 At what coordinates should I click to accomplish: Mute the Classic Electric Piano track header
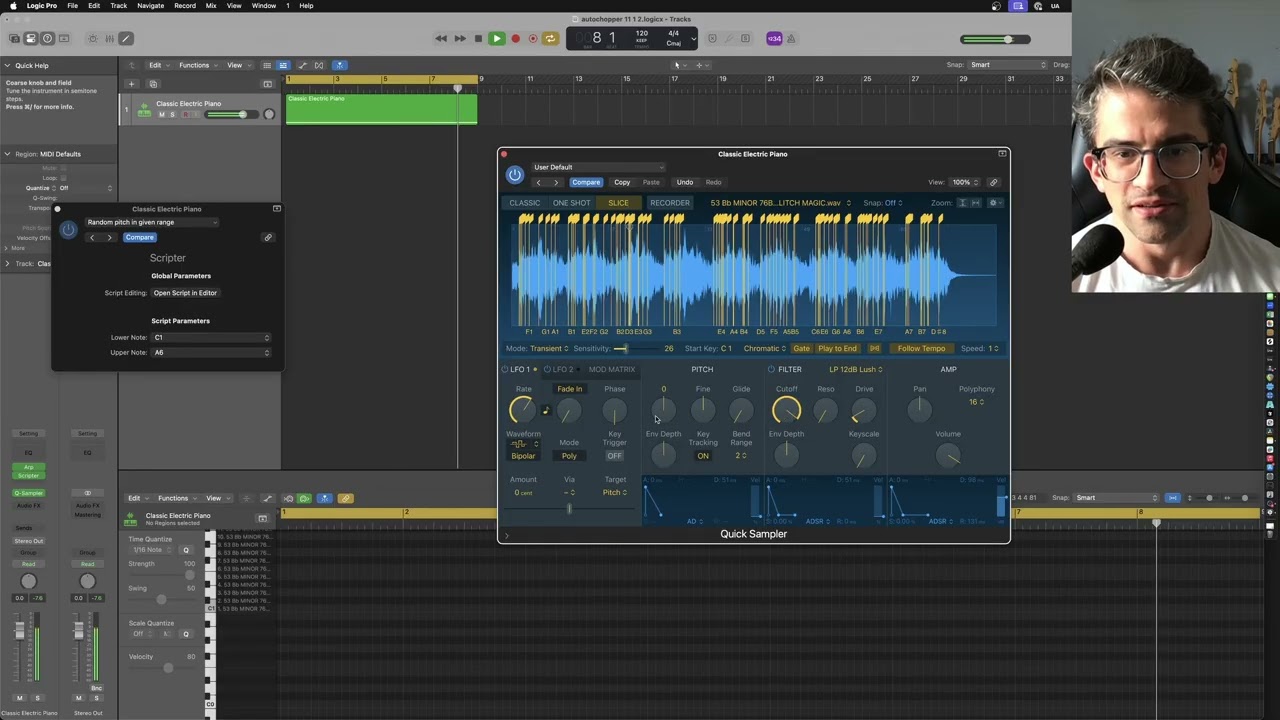click(161, 114)
